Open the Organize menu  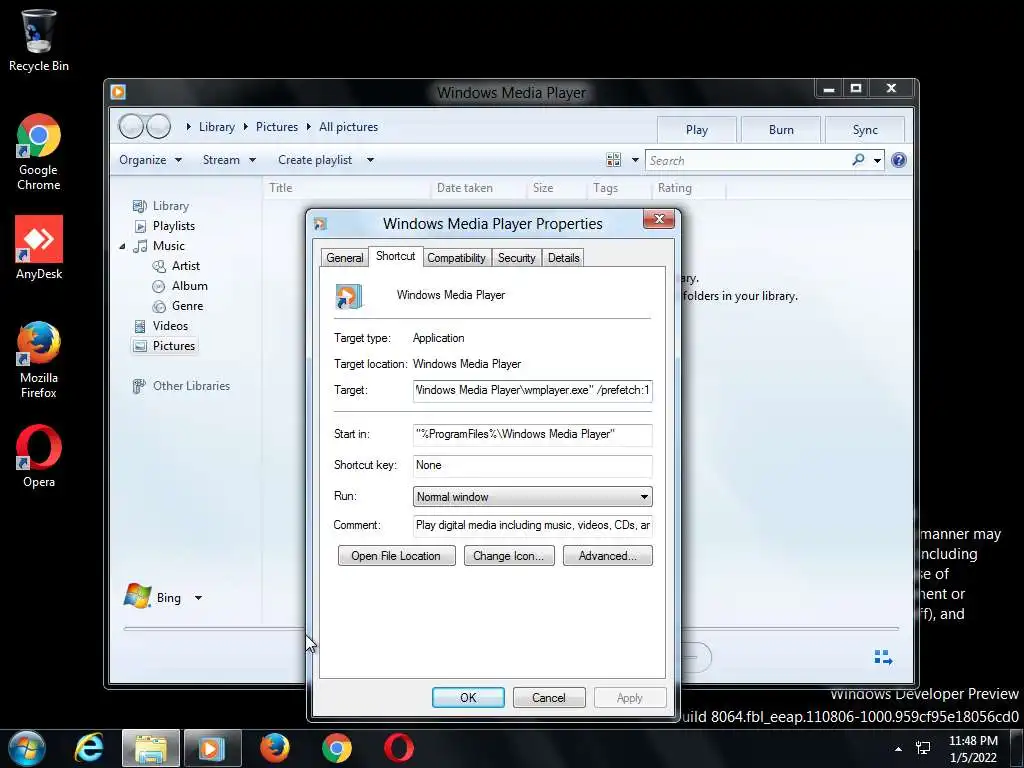click(150, 160)
